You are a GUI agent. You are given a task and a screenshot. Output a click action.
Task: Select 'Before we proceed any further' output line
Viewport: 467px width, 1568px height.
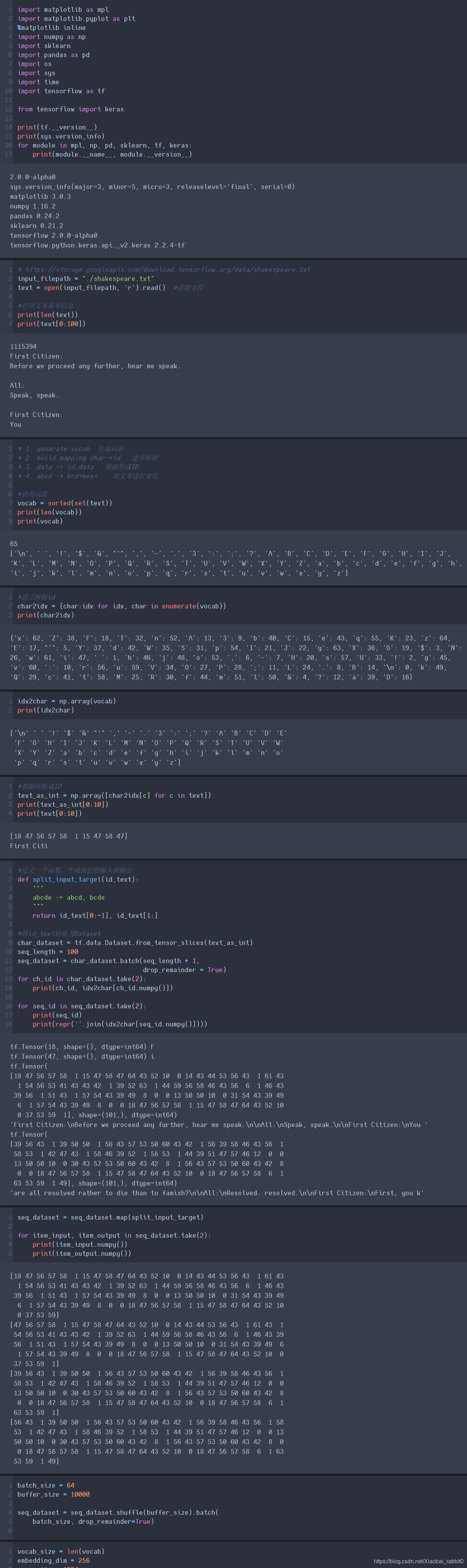95,366
